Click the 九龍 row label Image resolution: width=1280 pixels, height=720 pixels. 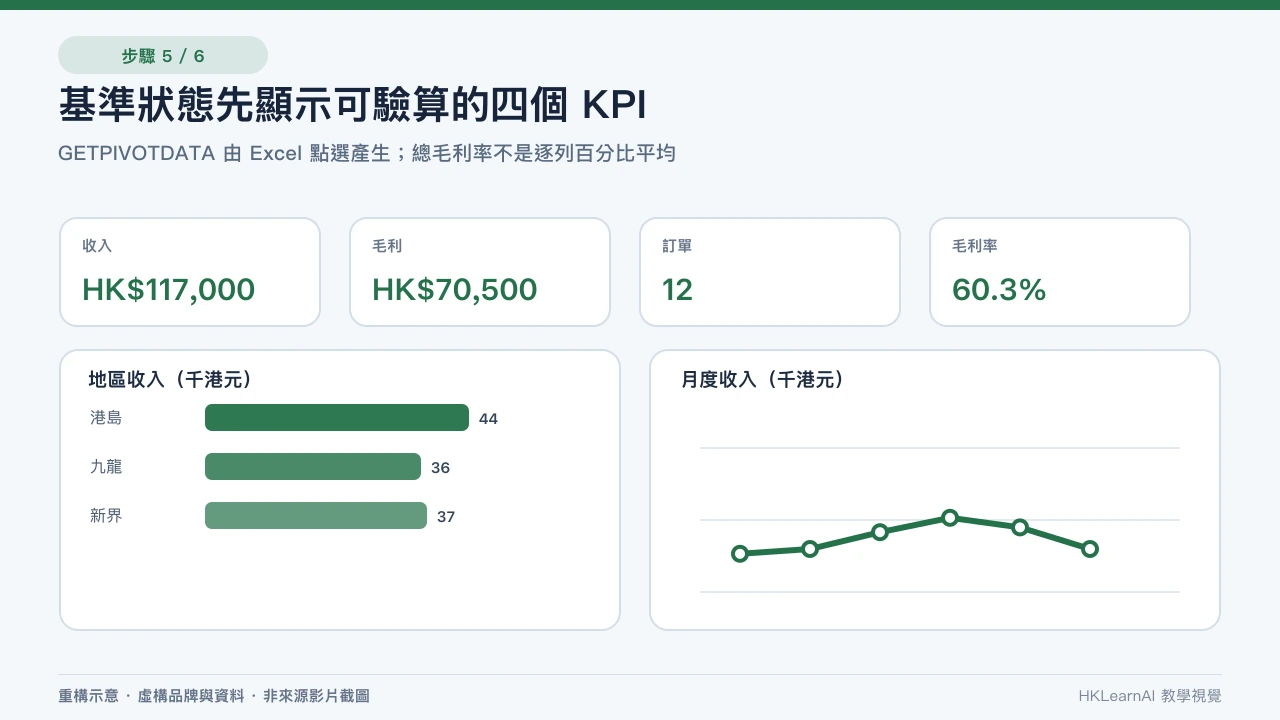[106, 467]
